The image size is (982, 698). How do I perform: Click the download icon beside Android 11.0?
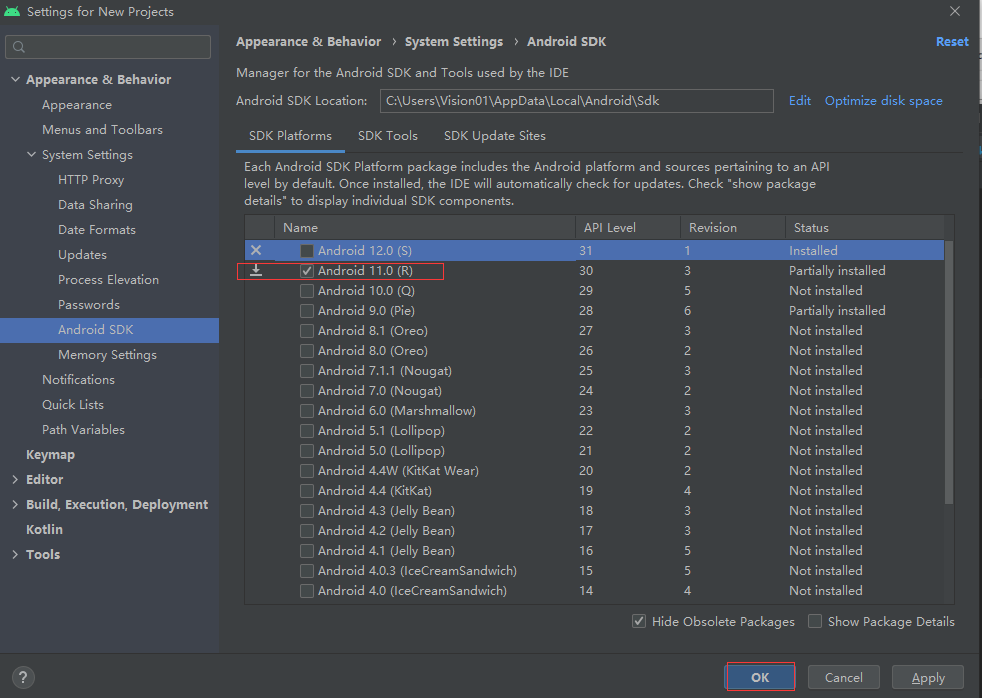256,270
